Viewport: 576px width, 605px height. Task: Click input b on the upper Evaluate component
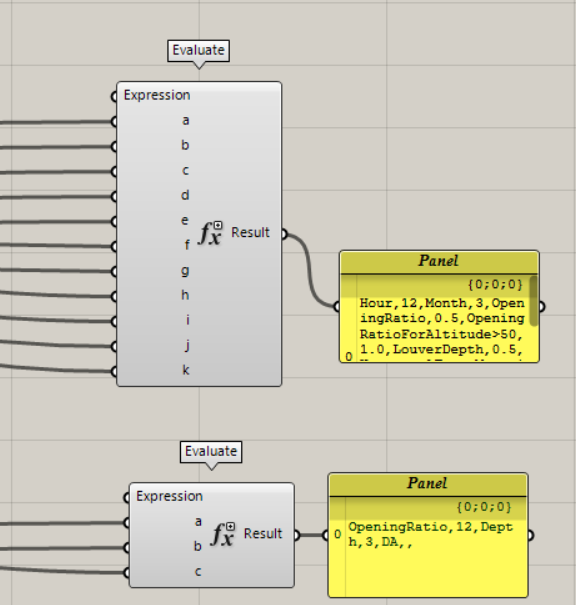click(185, 145)
